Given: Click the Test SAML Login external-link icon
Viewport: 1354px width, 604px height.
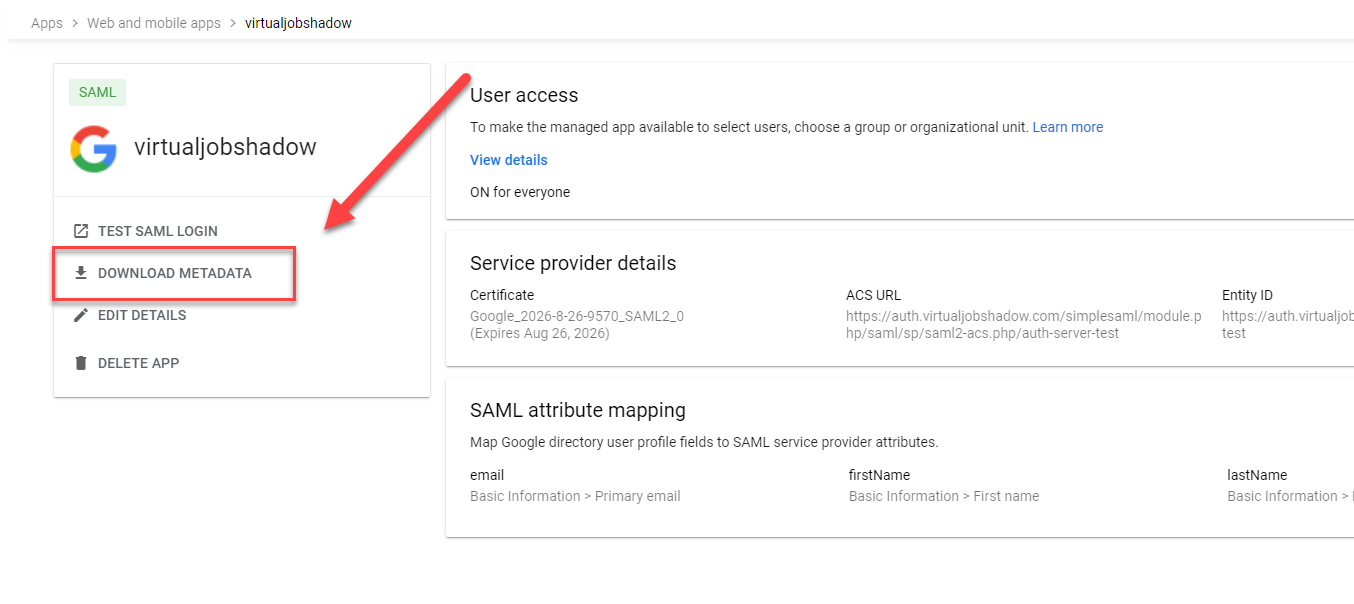Looking at the screenshot, I should tap(81, 231).
